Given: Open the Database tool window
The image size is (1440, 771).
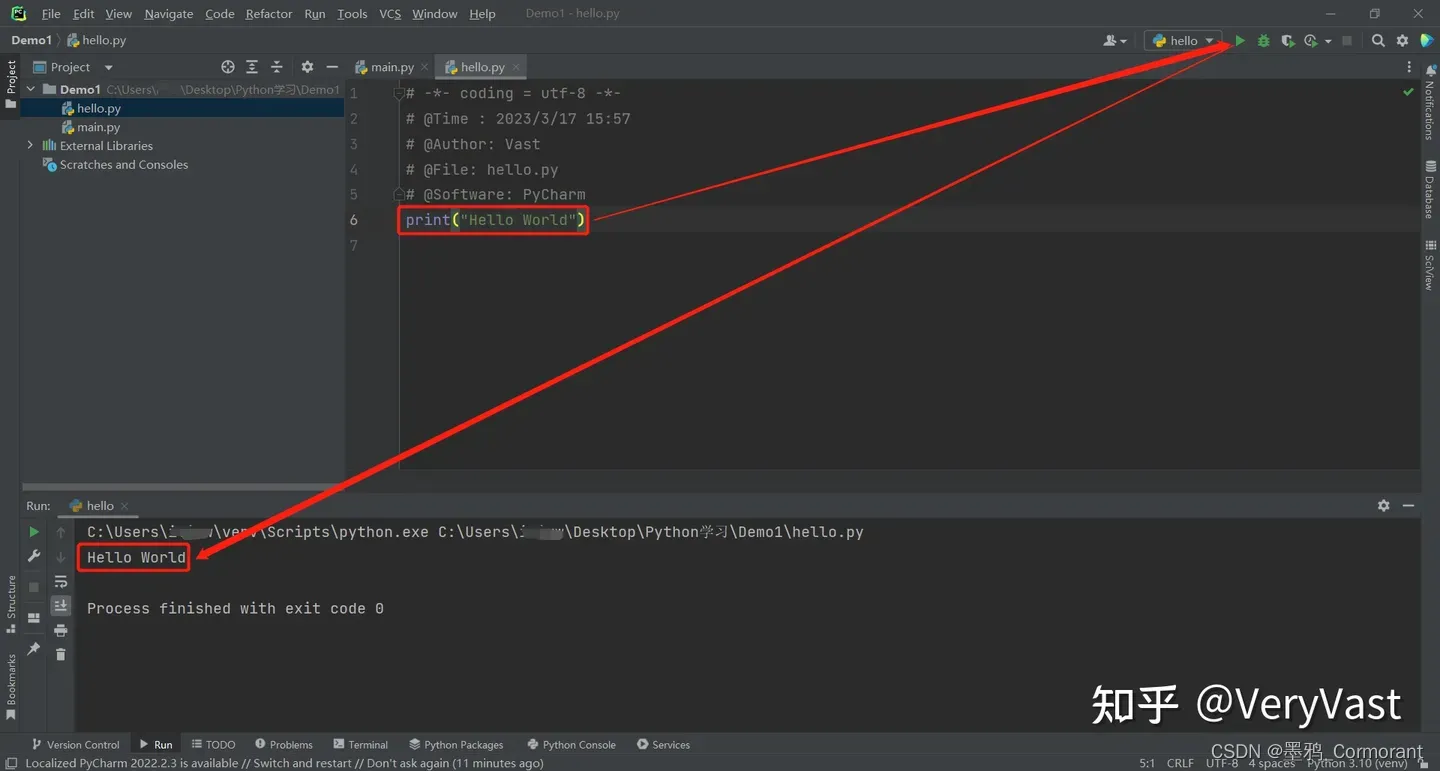Looking at the screenshot, I should [1430, 189].
